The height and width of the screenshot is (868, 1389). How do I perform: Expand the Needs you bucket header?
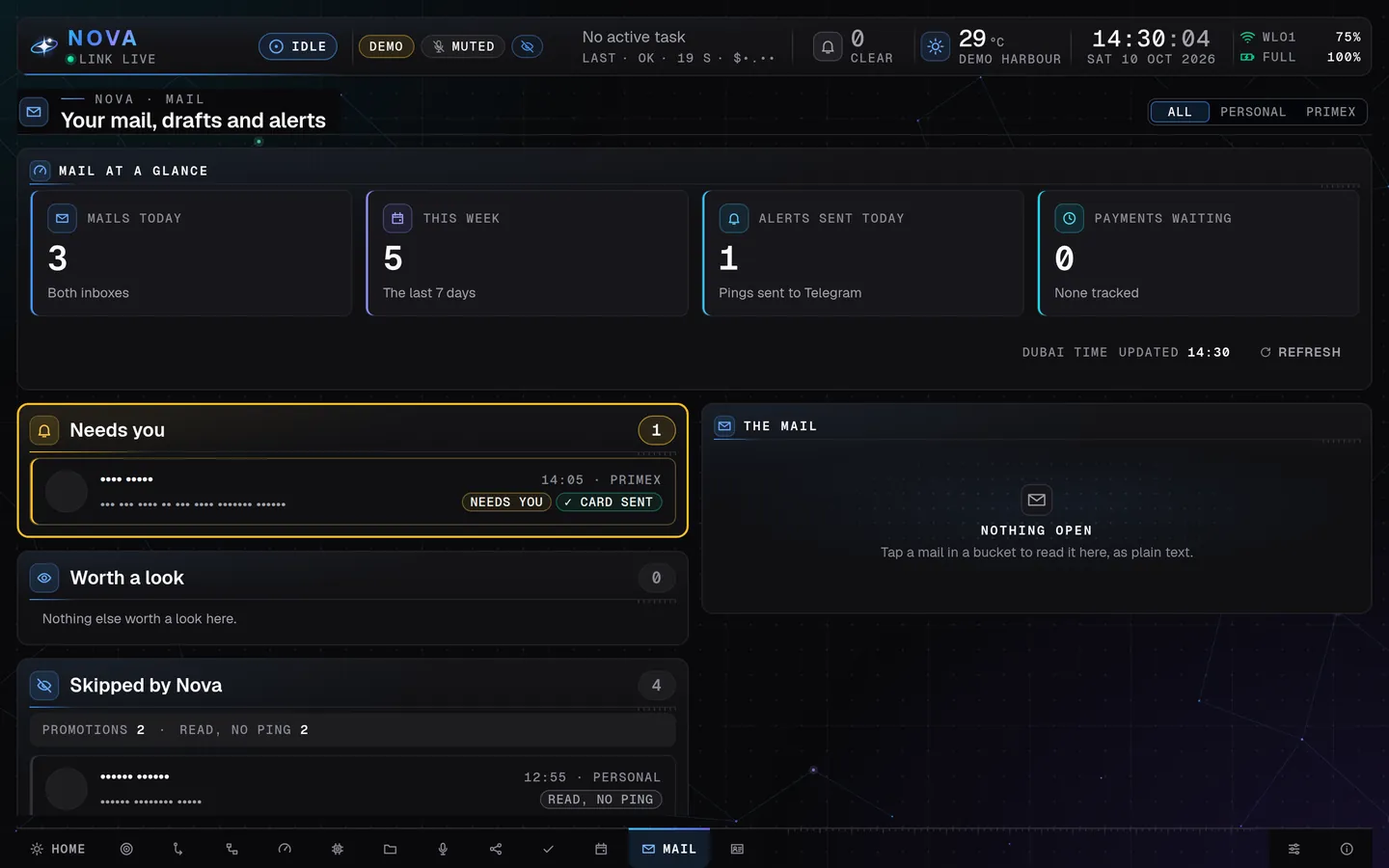353,430
